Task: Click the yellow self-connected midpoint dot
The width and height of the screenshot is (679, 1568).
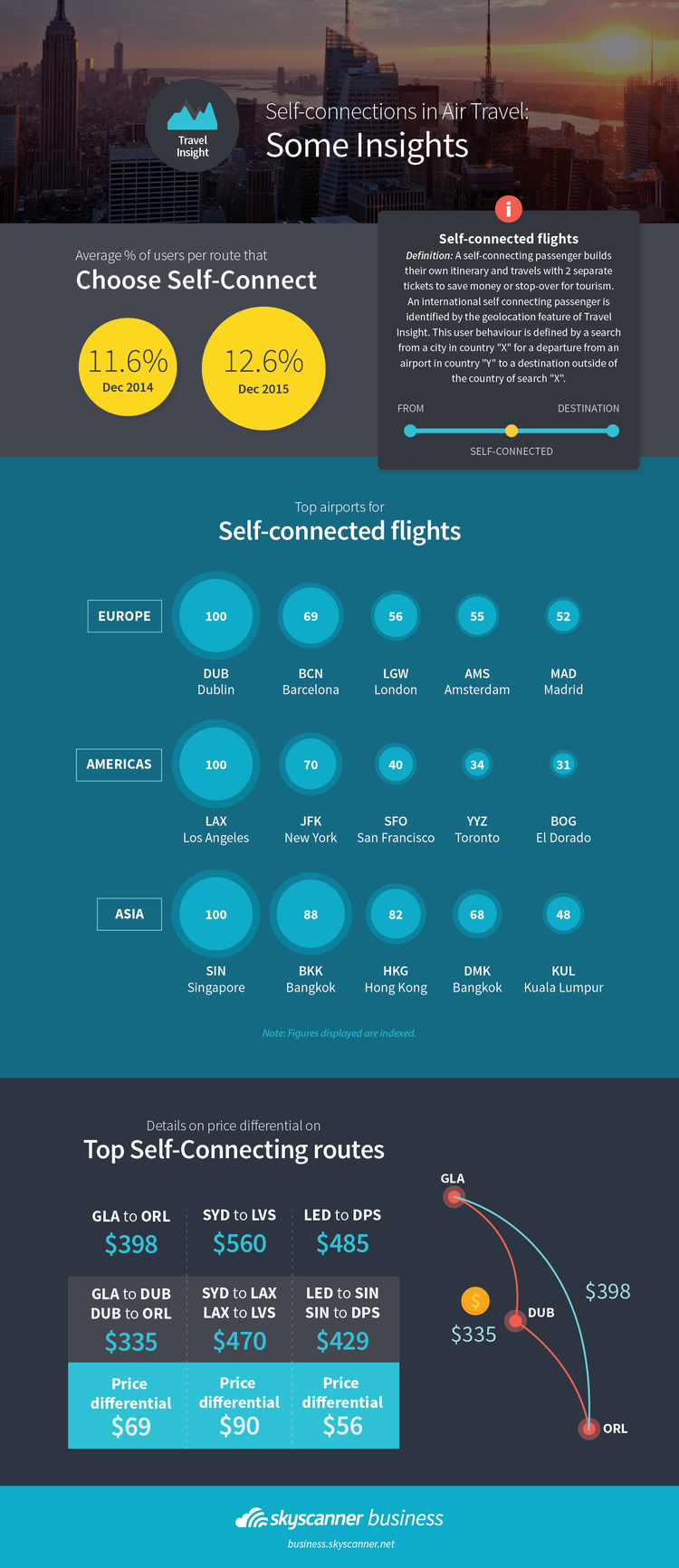Action: 512,431
